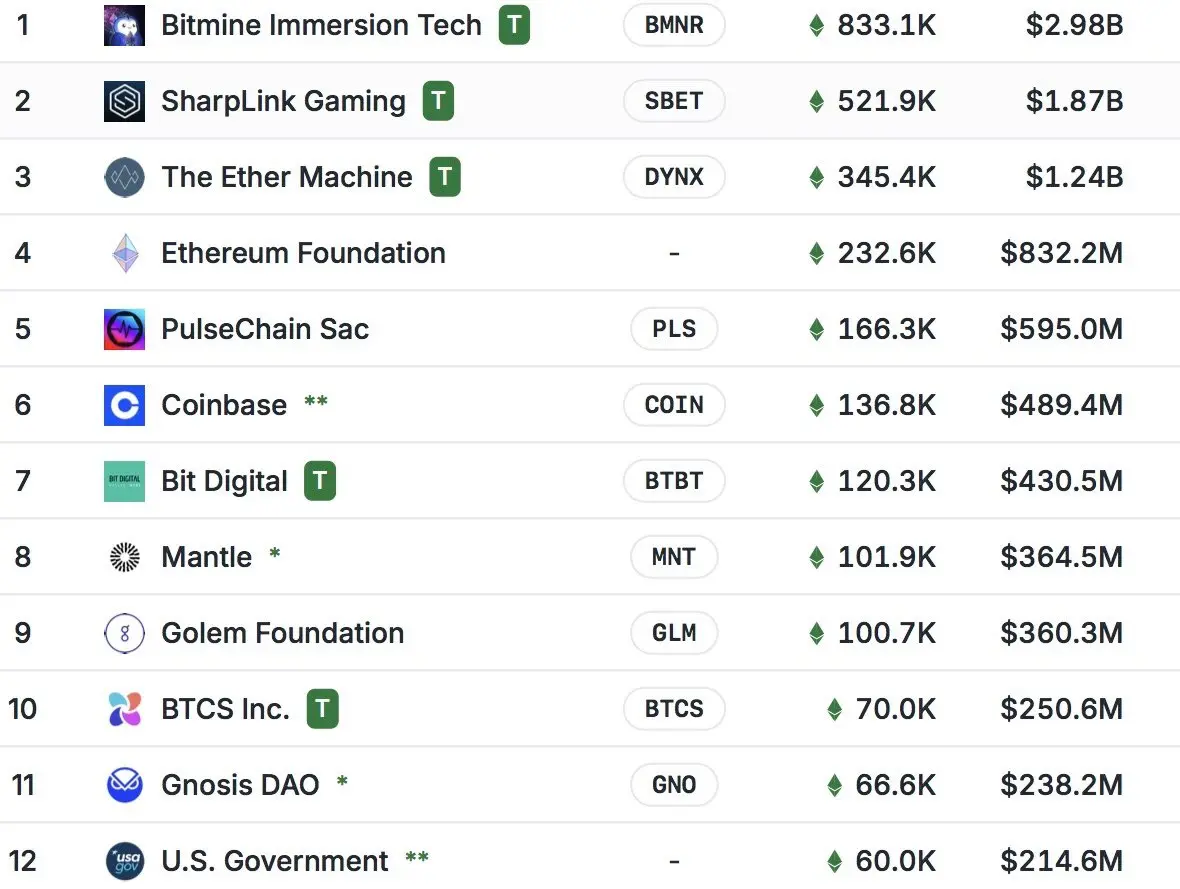Click the SharpLink Gaming logo icon
Screen dimensions: 1180x889
(x=124, y=101)
